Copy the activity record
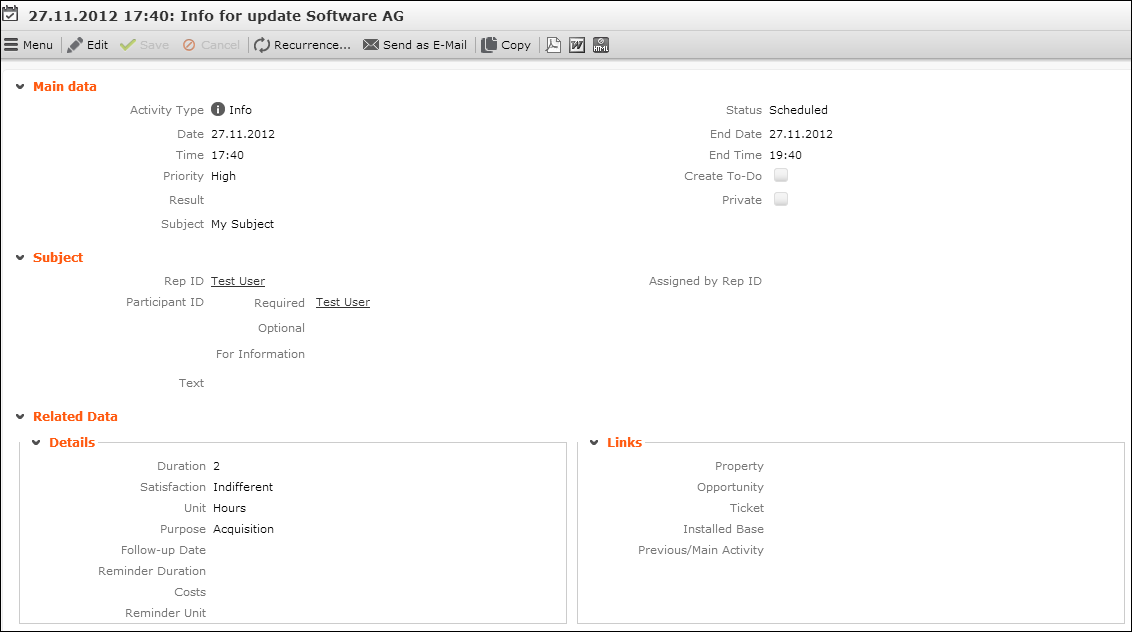 (506, 45)
